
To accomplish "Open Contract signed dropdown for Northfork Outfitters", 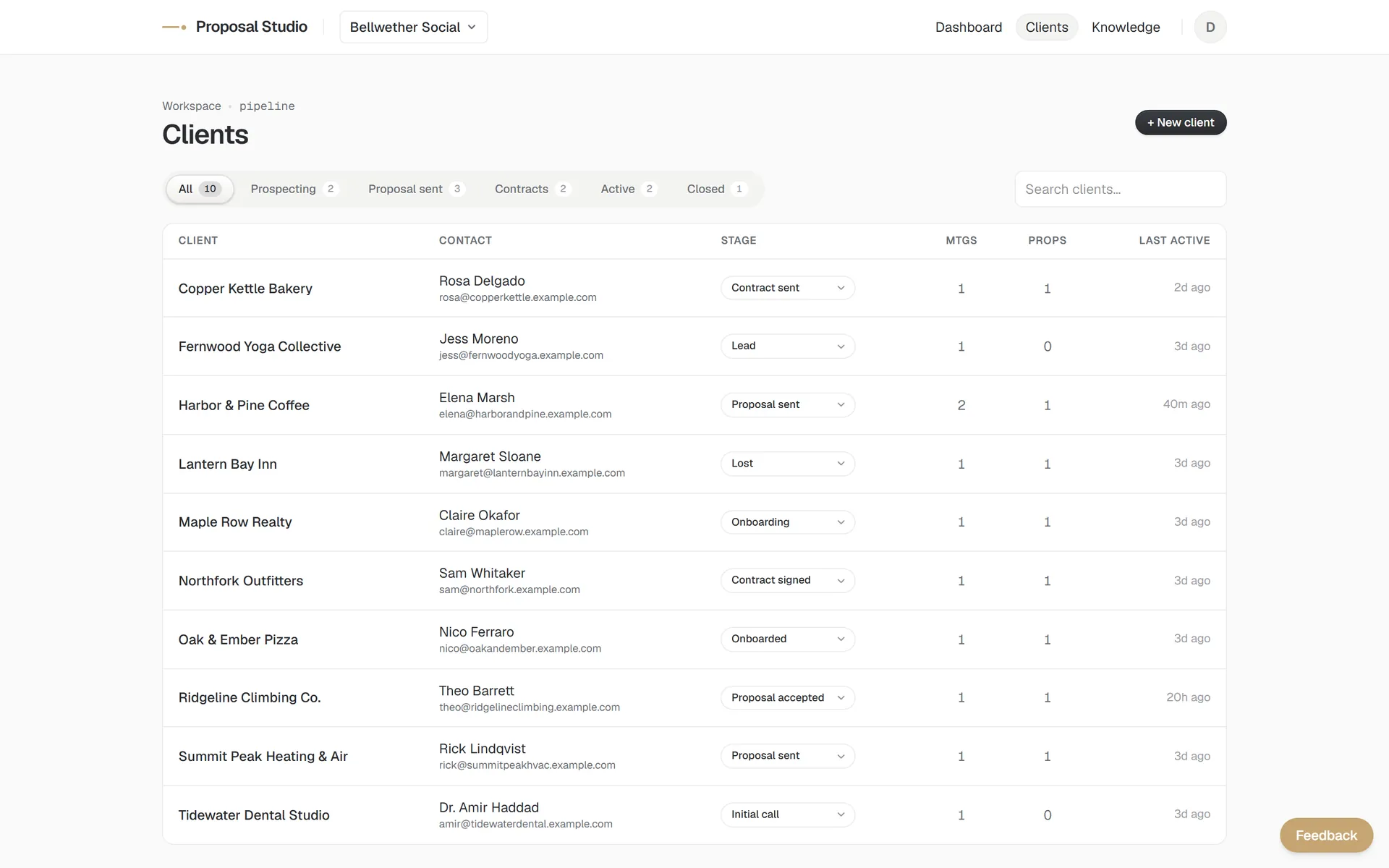I will (x=787, y=580).
